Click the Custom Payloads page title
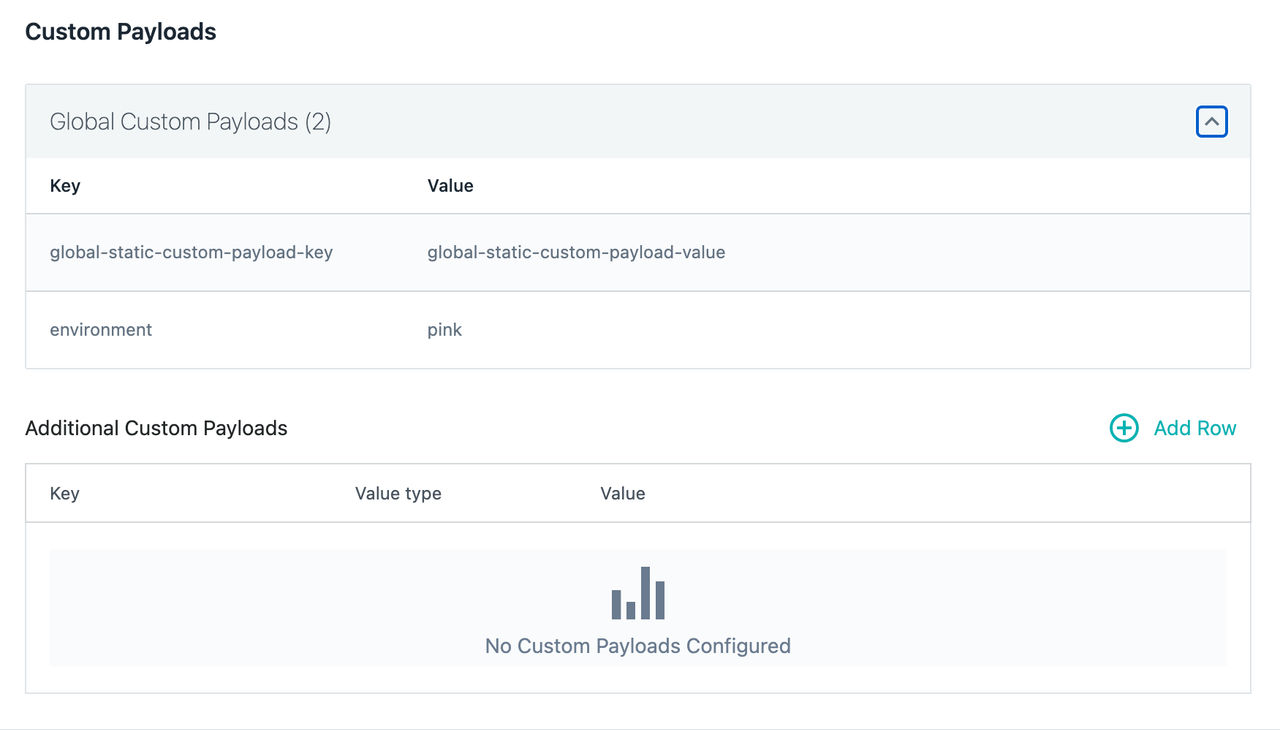 [121, 32]
